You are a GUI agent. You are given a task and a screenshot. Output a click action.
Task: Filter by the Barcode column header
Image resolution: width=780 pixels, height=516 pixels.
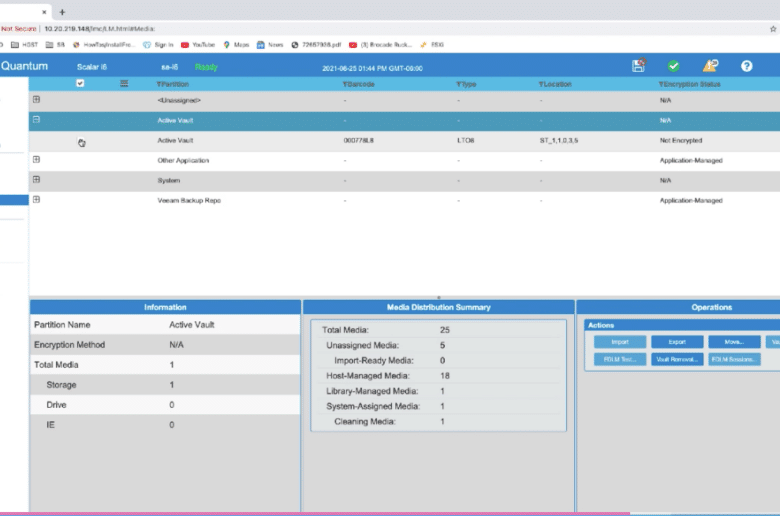(359, 84)
